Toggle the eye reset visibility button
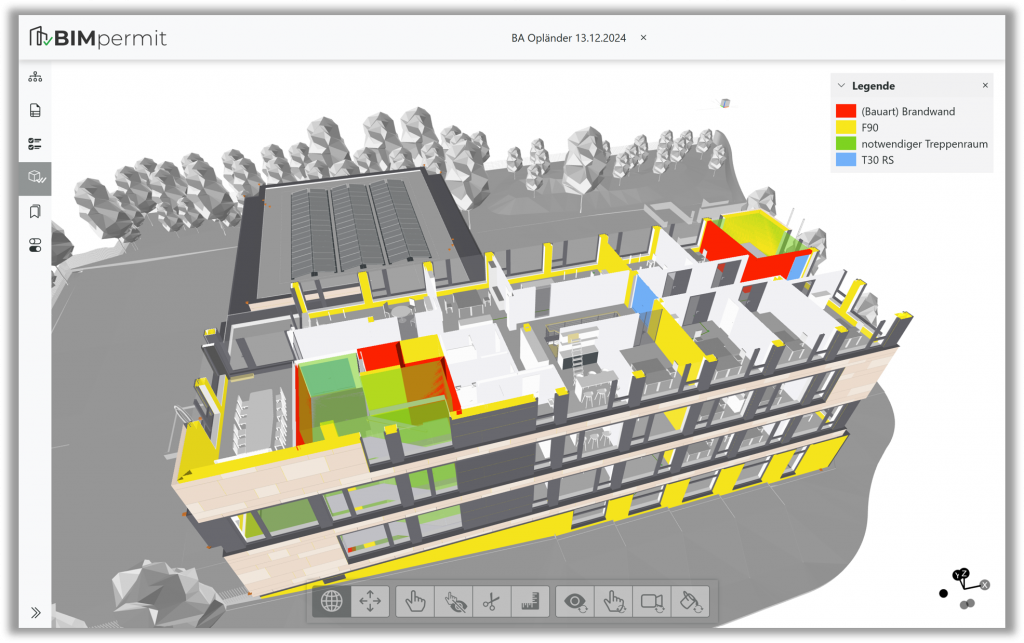This screenshot has width=1024, height=643. (x=575, y=601)
